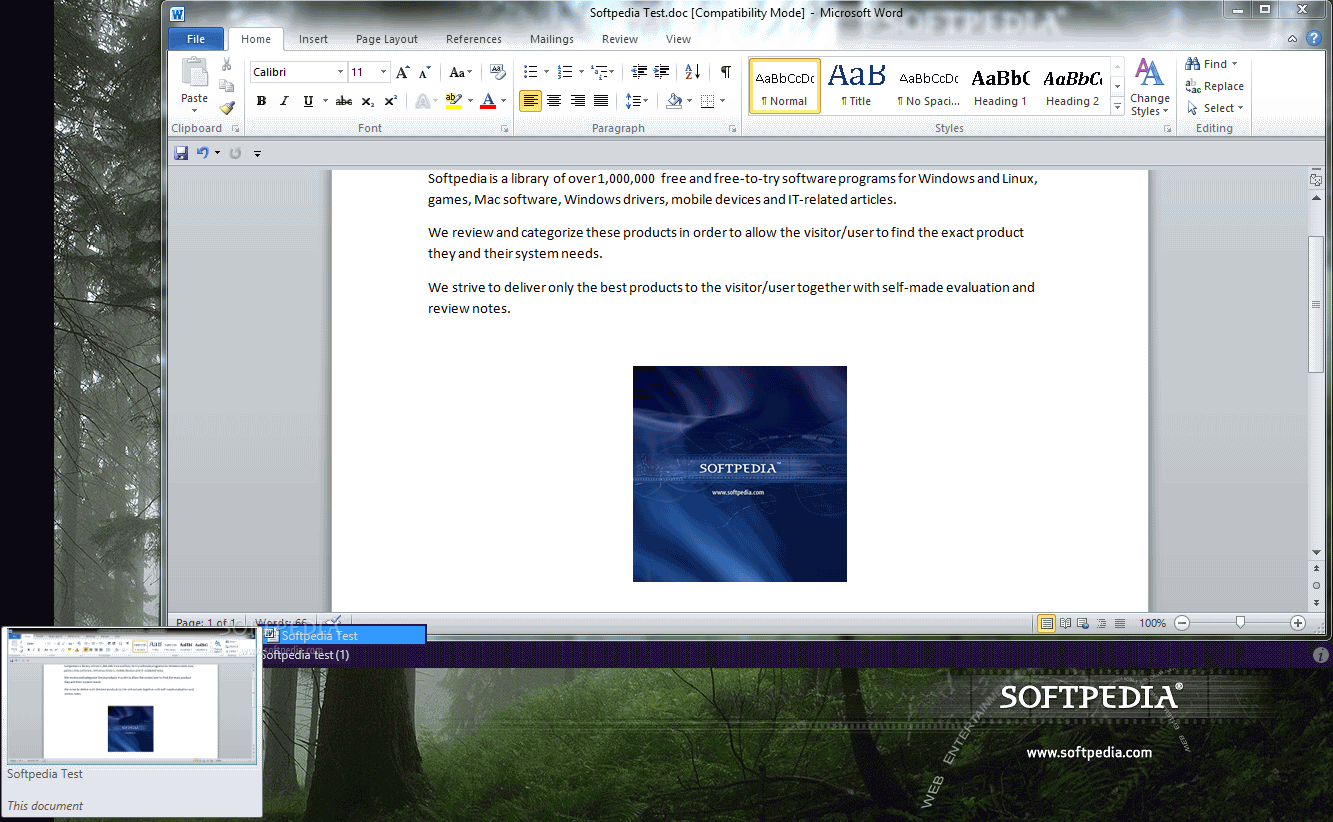Toggle Align Text Left

coord(530,101)
